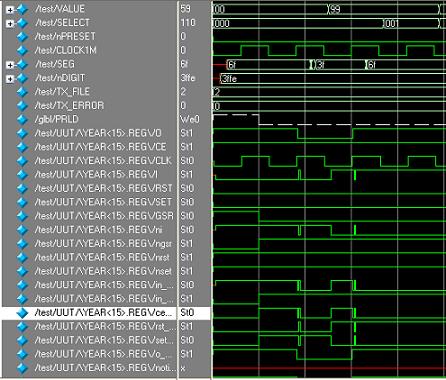
Task: Click the red unknown-state waveform of REG/noti
Action: pos(329,369)
